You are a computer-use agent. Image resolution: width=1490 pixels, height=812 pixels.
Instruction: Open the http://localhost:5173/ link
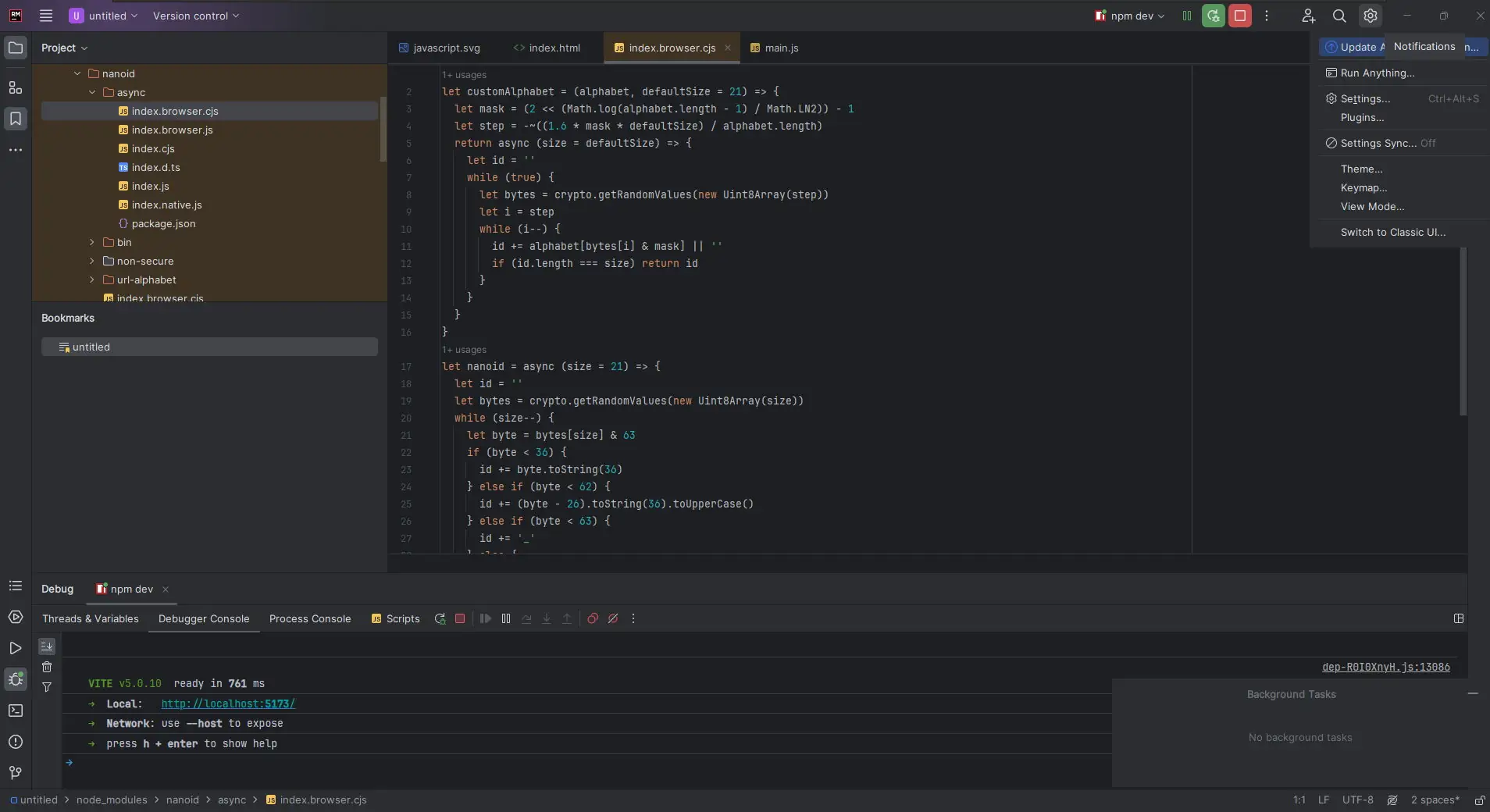click(x=228, y=703)
